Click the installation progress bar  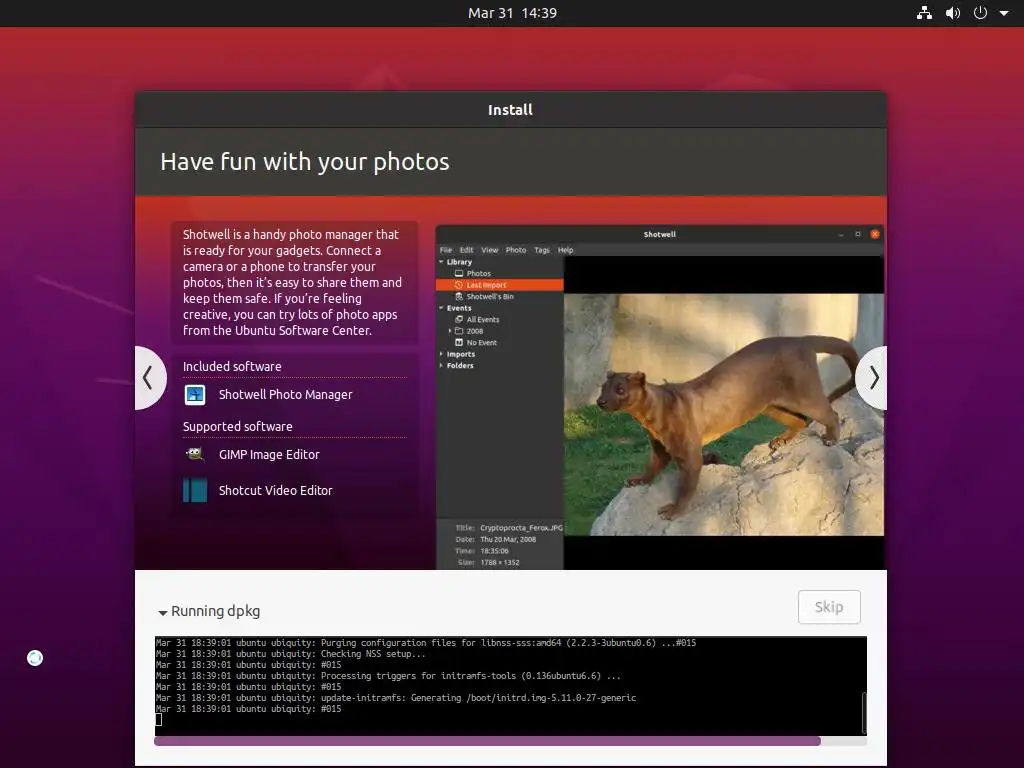[510, 741]
